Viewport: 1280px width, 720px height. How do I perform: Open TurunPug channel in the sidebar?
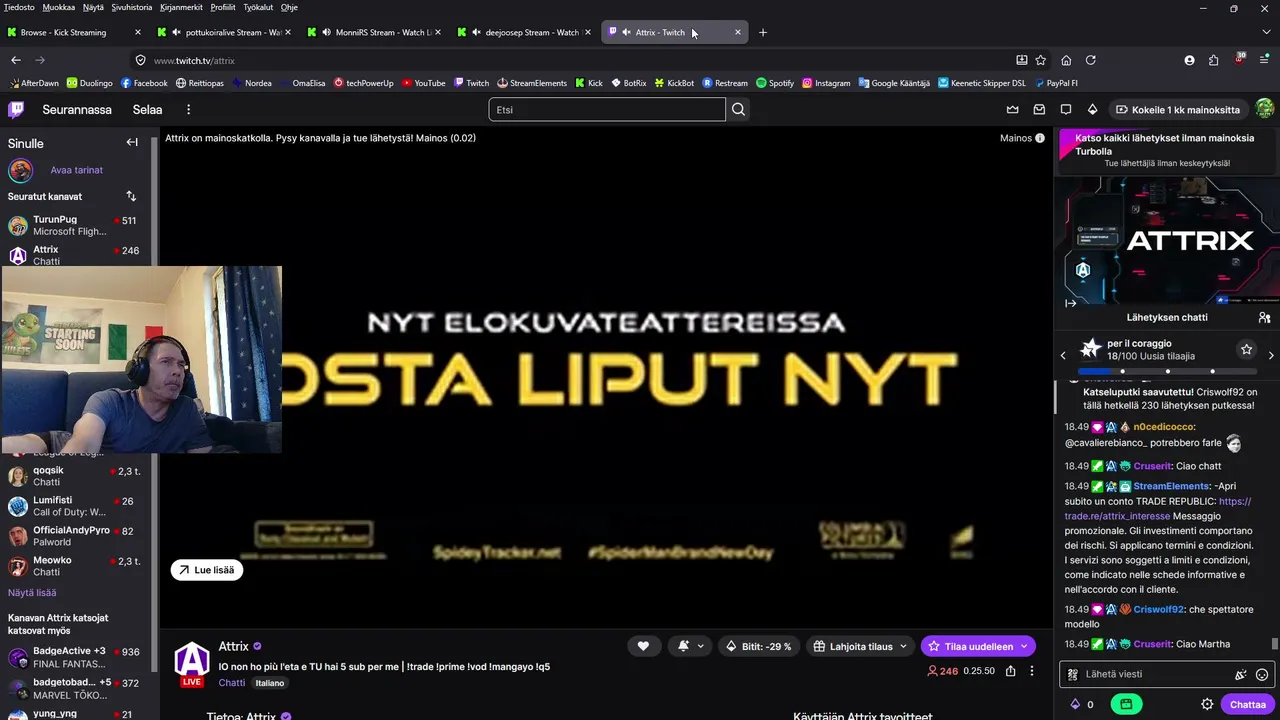73,225
